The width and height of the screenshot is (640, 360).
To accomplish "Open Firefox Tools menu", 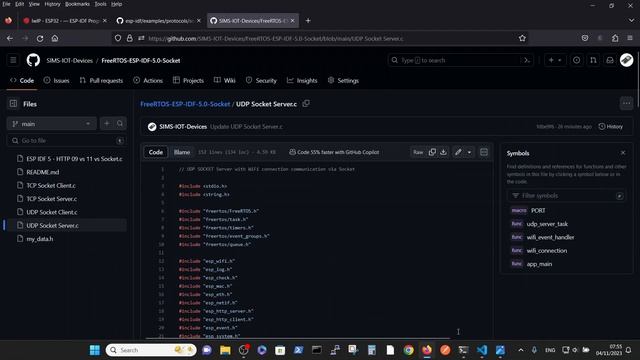I will tap(100, 4).
